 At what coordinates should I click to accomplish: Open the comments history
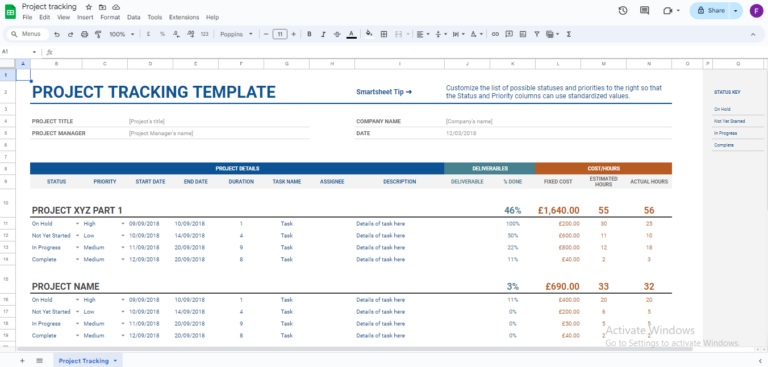point(645,10)
